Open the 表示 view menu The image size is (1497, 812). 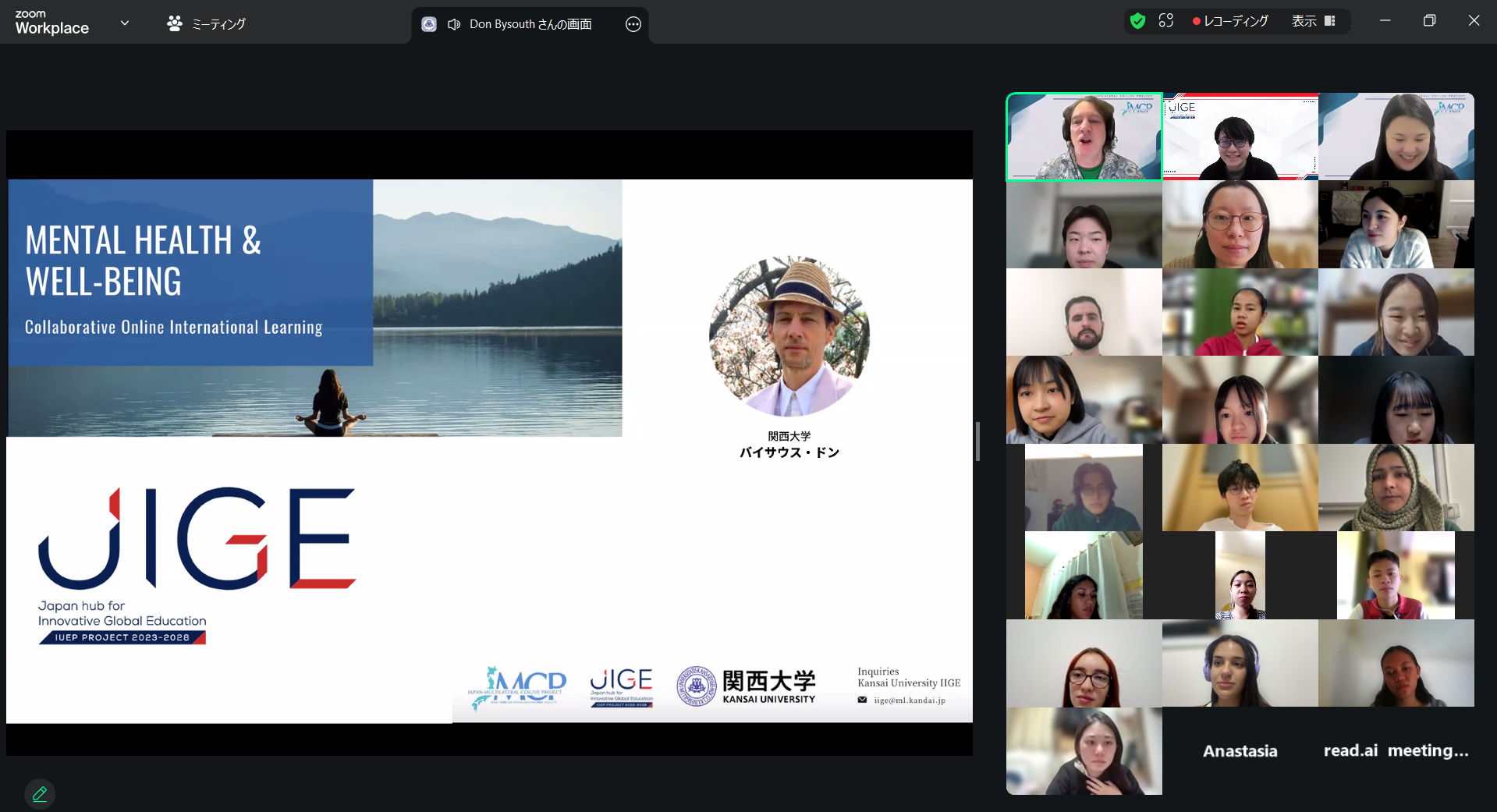point(1304,21)
